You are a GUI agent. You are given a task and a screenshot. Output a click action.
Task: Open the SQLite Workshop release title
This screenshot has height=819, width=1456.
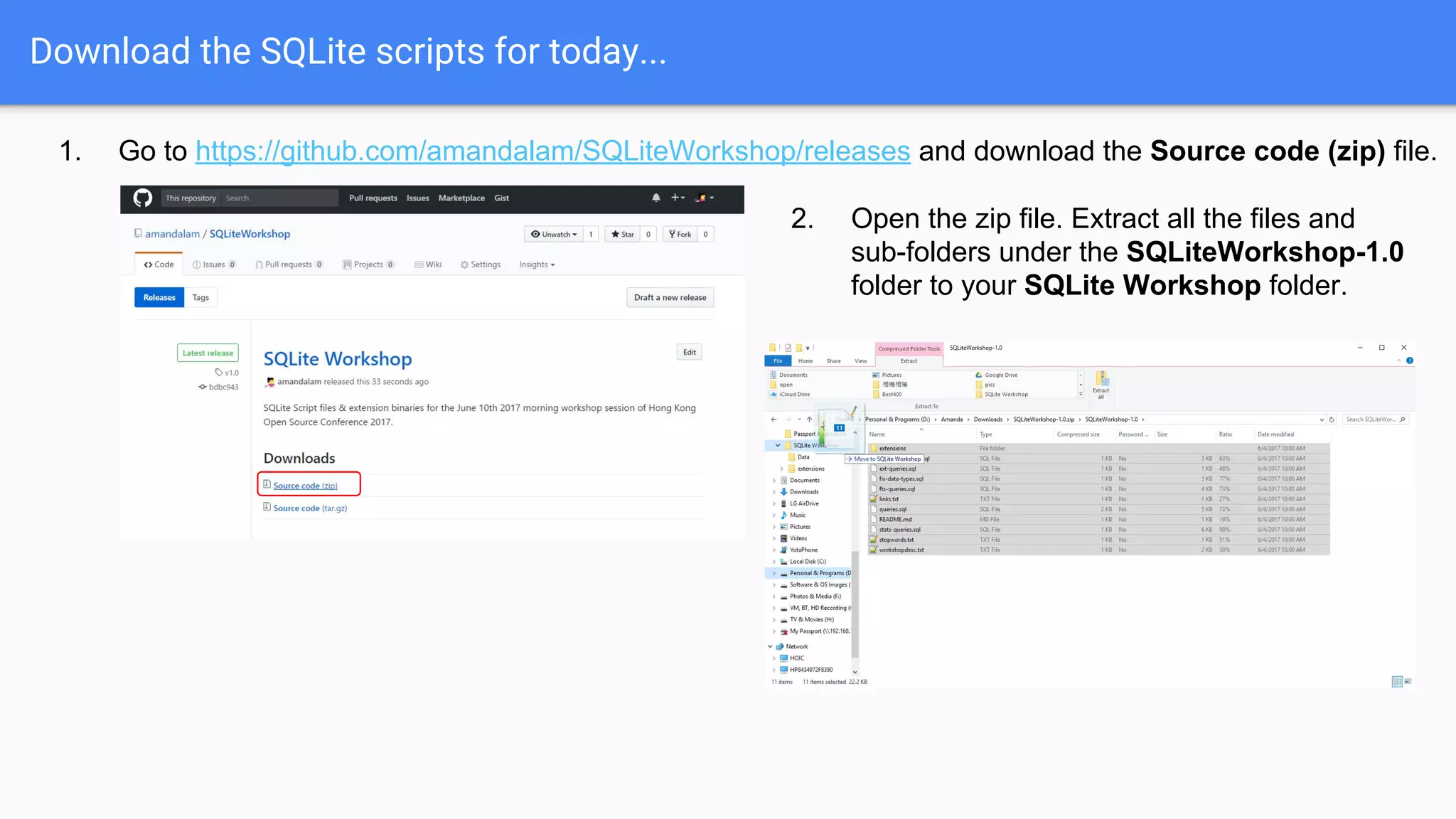coord(338,359)
